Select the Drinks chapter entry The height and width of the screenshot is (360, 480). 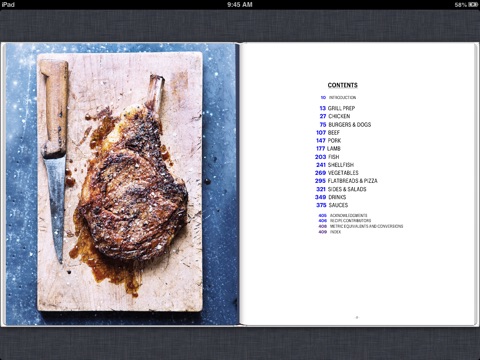[330, 197]
